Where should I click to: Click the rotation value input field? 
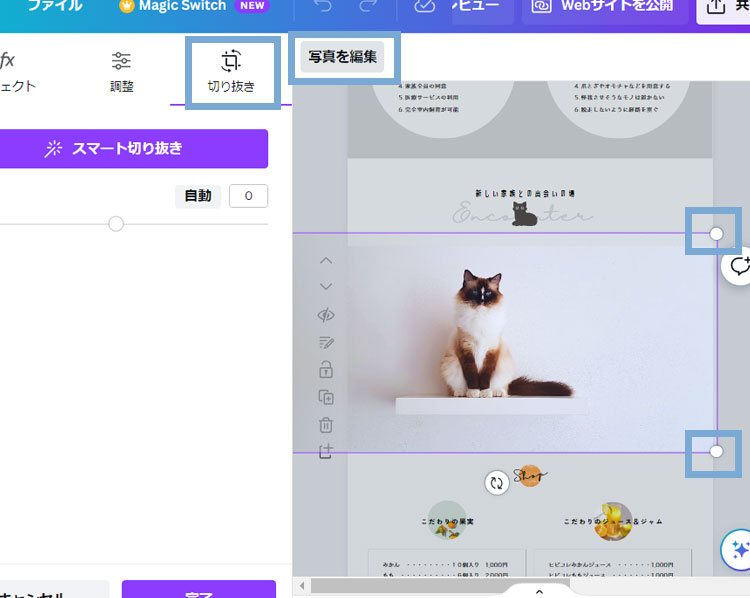pyautogui.click(x=248, y=196)
